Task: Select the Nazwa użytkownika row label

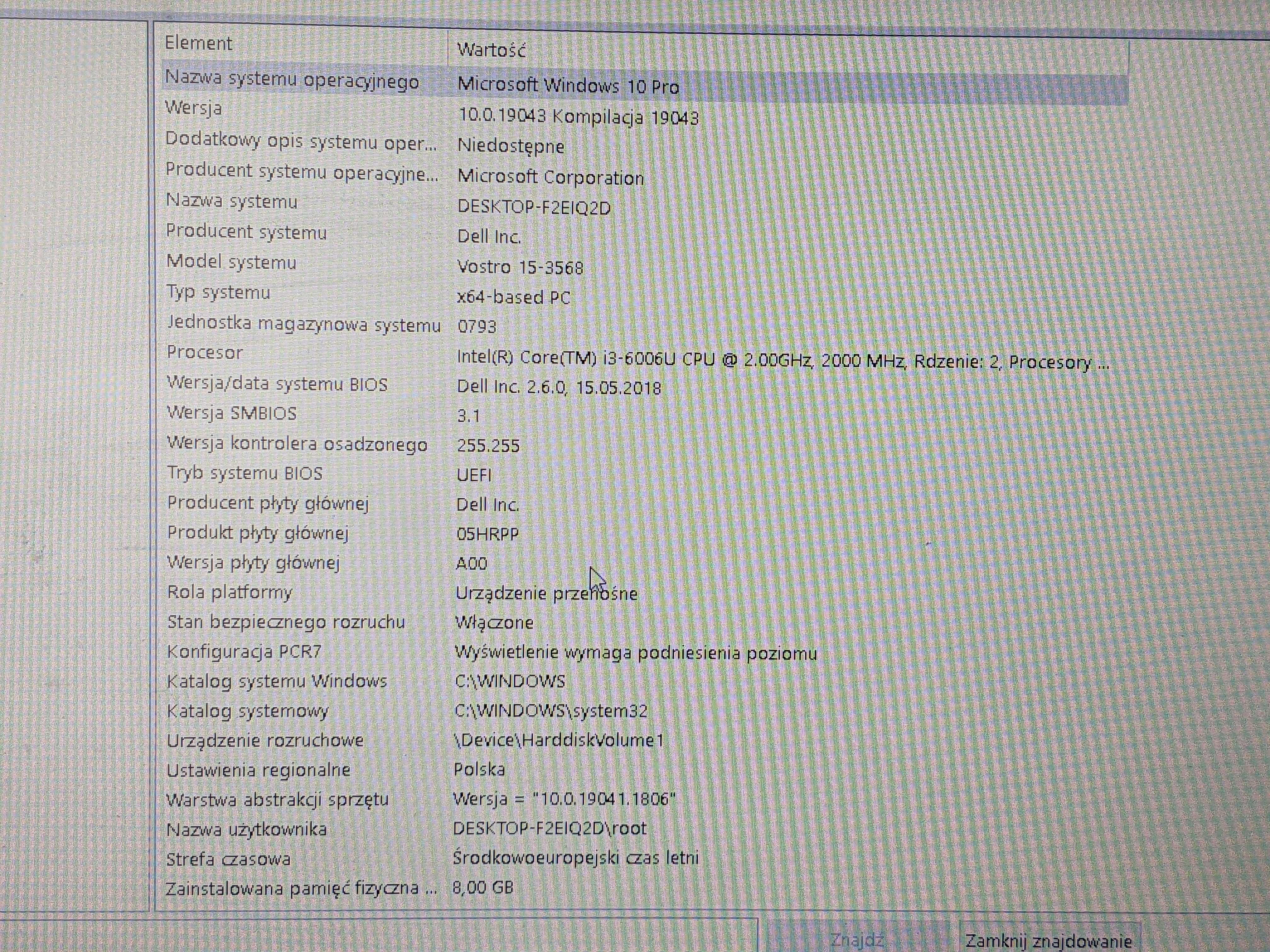Action: coord(246,830)
